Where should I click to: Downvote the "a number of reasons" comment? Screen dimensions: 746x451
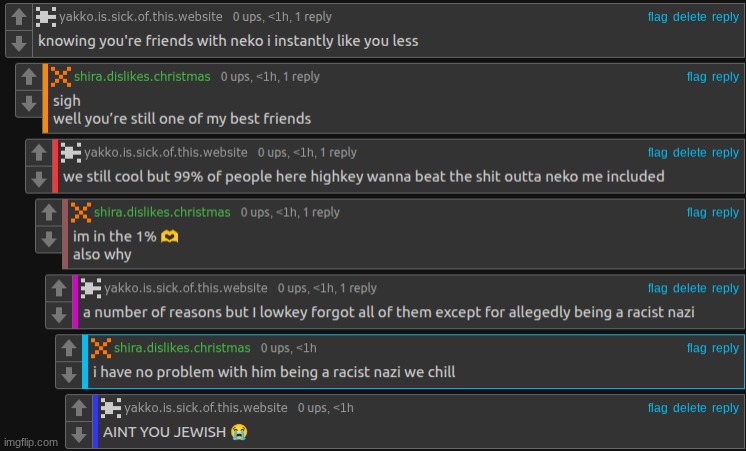click(59, 314)
